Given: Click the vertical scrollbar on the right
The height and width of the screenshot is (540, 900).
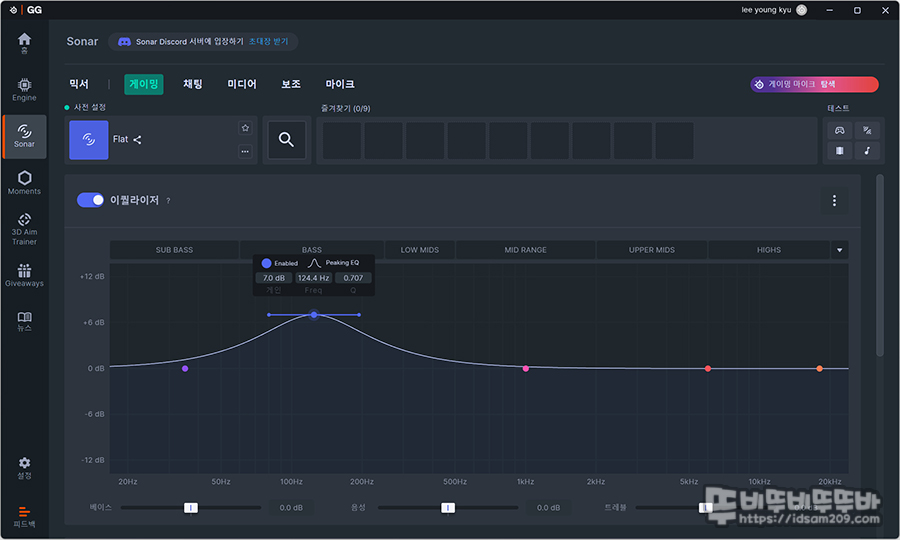Looking at the screenshot, I should point(880,266).
